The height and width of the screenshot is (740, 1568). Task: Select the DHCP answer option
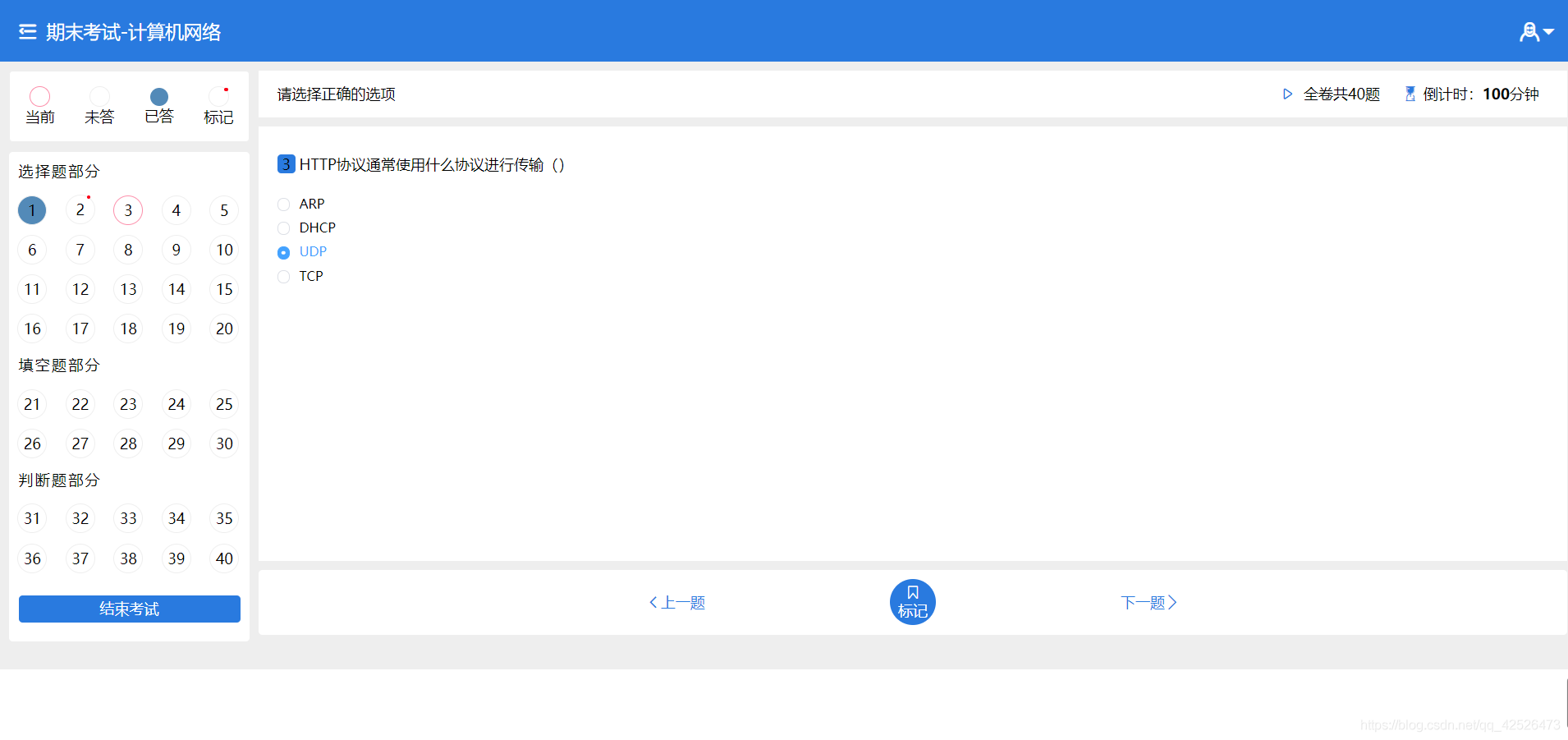pyautogui.click(x=307, y=228)
